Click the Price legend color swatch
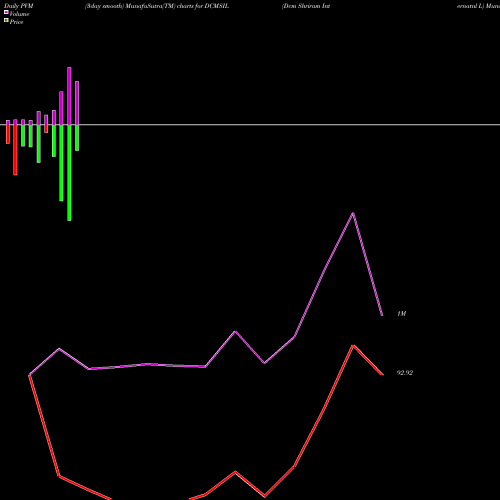 coord(6,20)
